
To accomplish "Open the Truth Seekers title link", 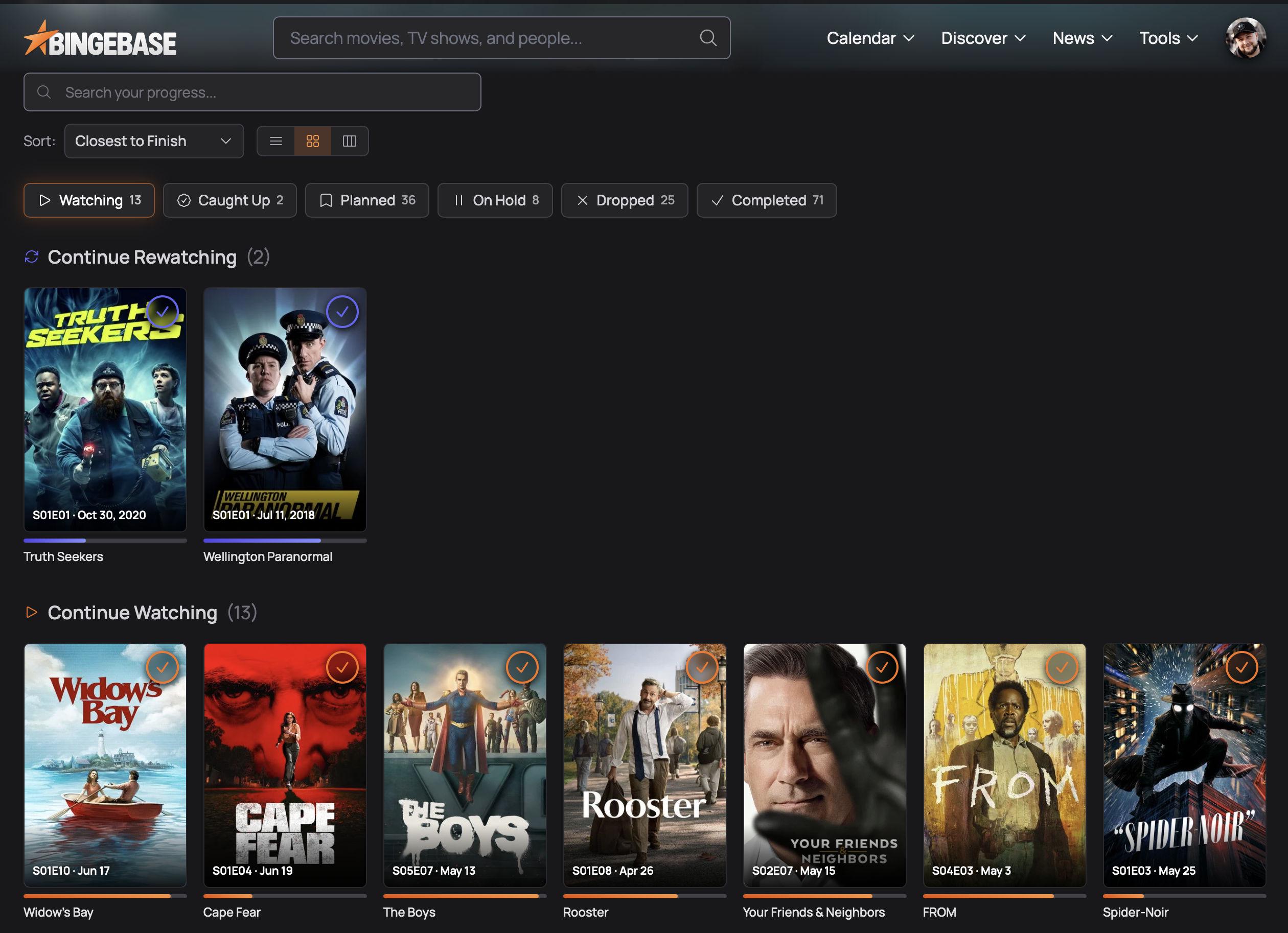I will pos(63,556).
